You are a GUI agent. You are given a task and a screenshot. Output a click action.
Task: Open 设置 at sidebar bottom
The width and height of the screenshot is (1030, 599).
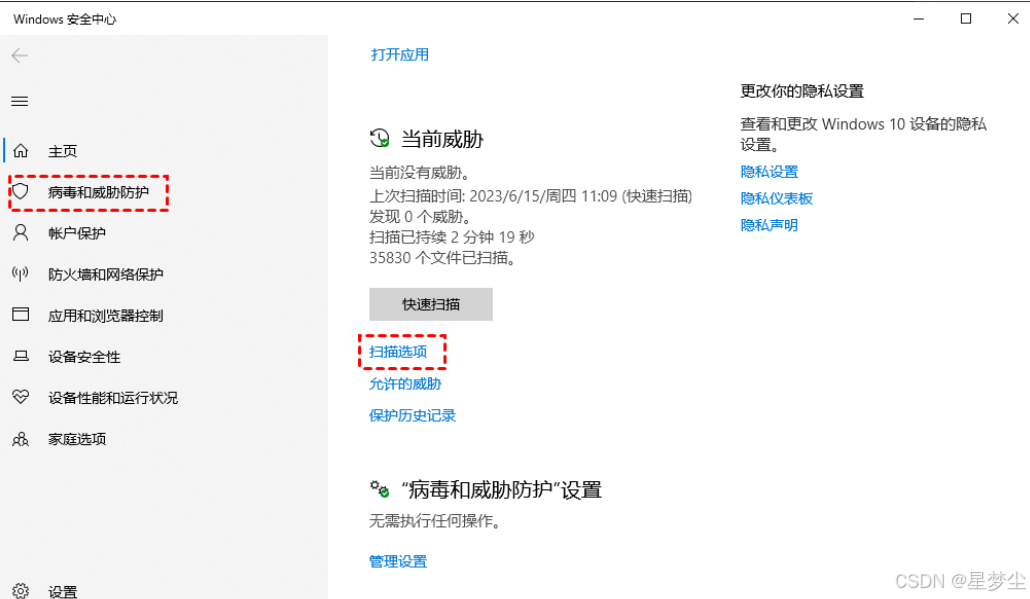(x=62, y=591)
